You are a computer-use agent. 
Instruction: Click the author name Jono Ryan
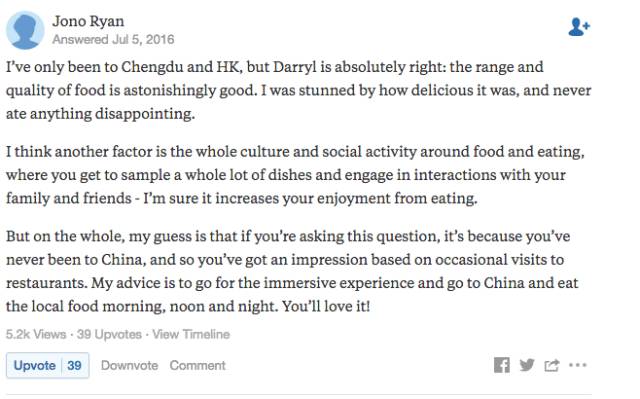click(x=88, y=21)
